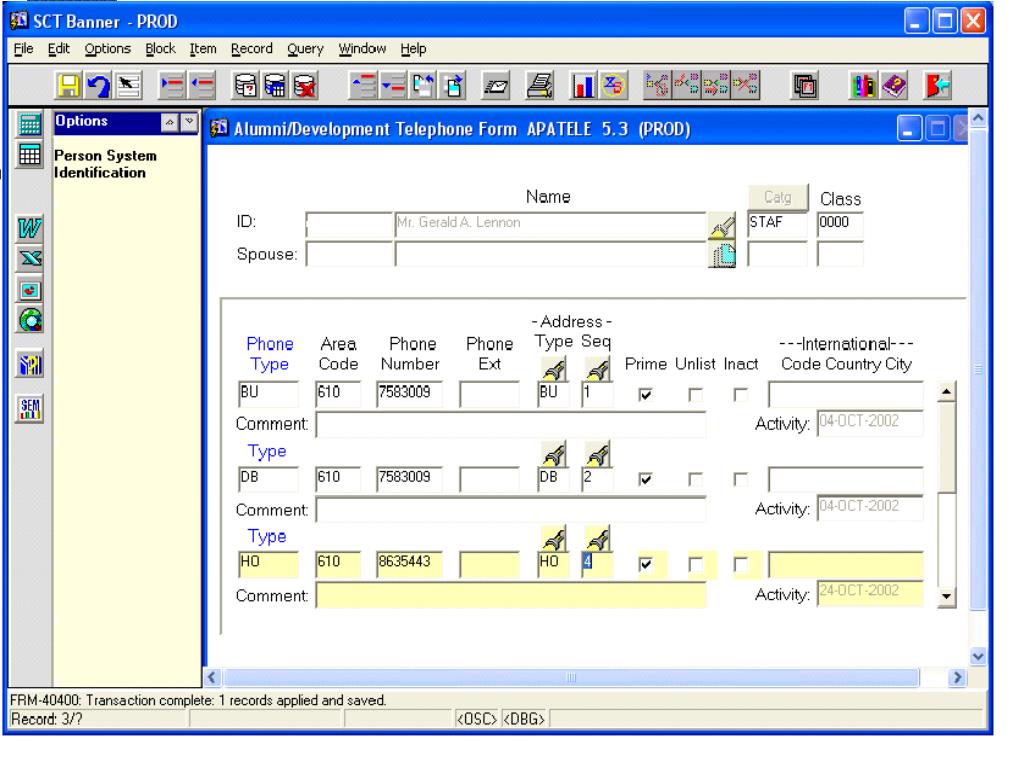The width and height of the screenshot is (1024, 768).
Task: Open the Options menu in menu bar
Action: 108,49
